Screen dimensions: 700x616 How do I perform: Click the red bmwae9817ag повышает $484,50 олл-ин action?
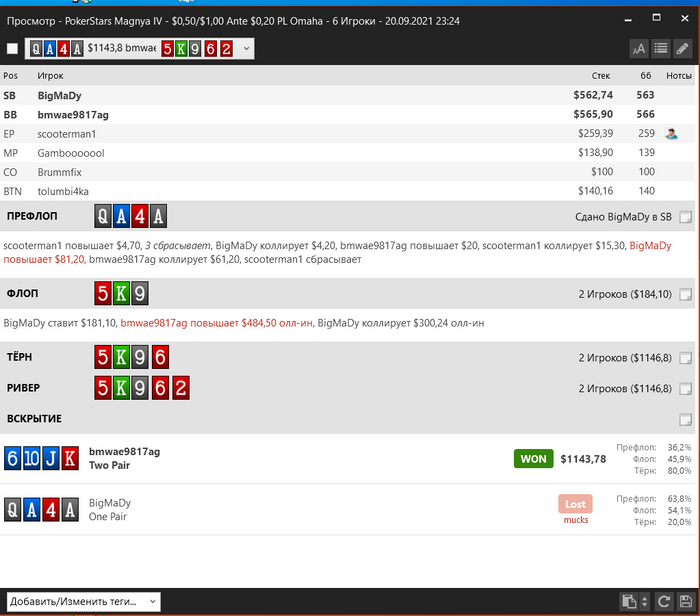coord(217,323)
